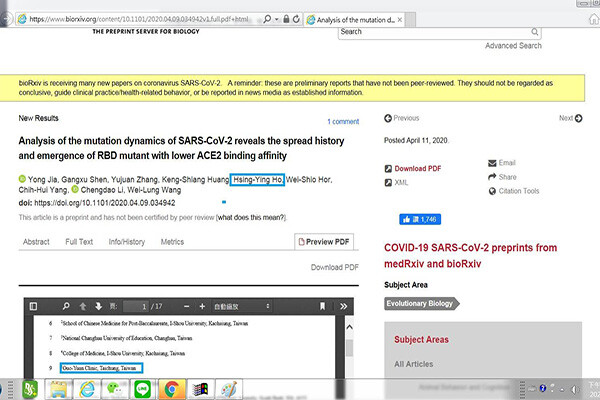Open File Explorer from the taskbar
This screenshot has width=600, height=400.
[x=59, y=389]
